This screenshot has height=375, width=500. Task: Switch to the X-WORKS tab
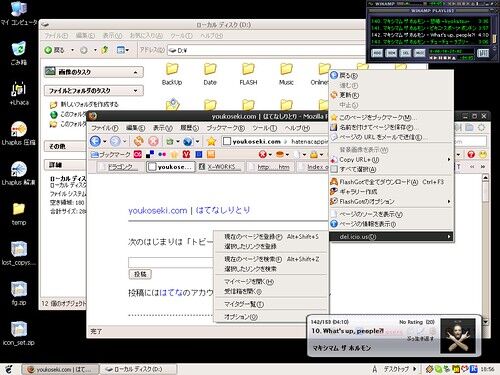[x=220, y=167]
